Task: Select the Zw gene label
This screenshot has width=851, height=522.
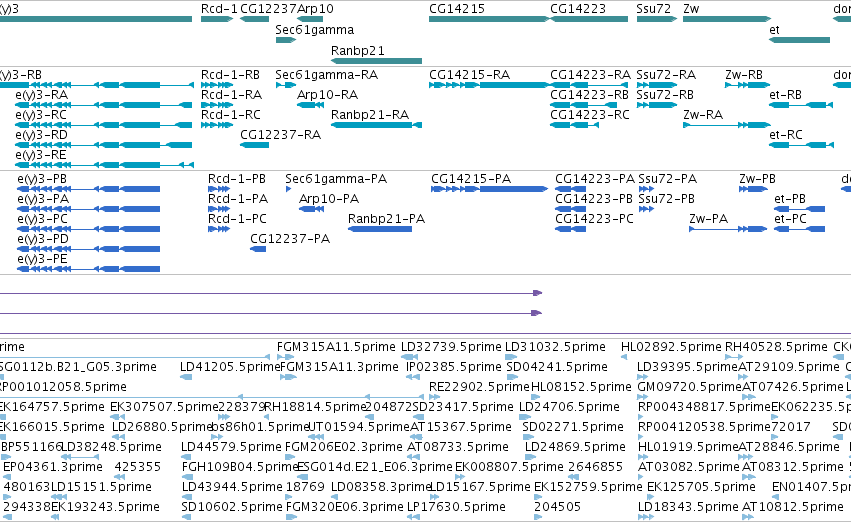Action: [691, 9]
